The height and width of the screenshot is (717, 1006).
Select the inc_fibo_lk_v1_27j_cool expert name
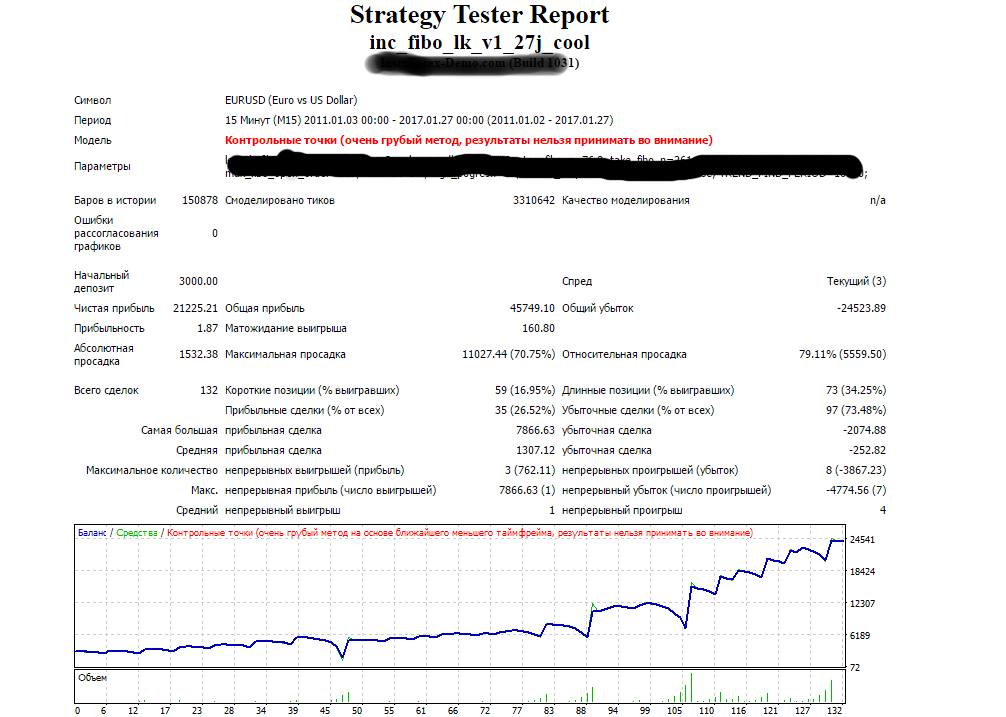[479, 42]
